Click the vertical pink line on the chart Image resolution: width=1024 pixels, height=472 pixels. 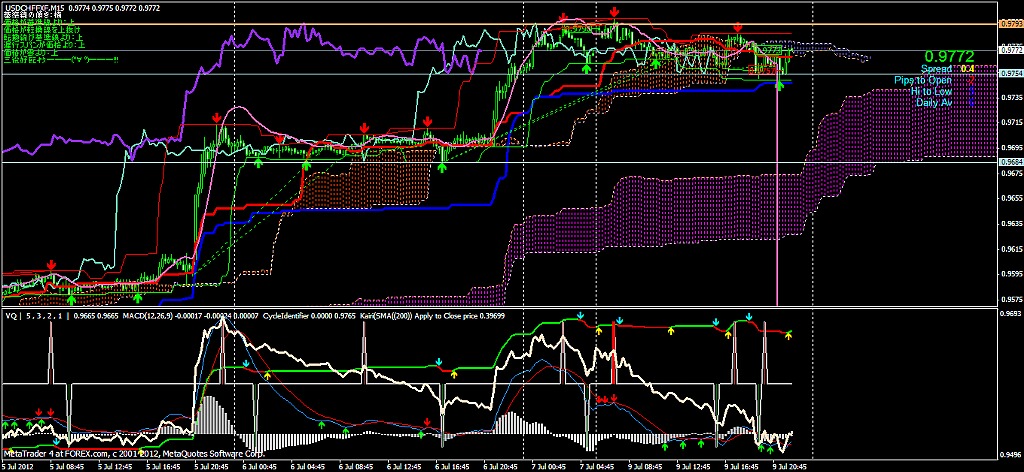pyautogui.click(x=778, y=200)
